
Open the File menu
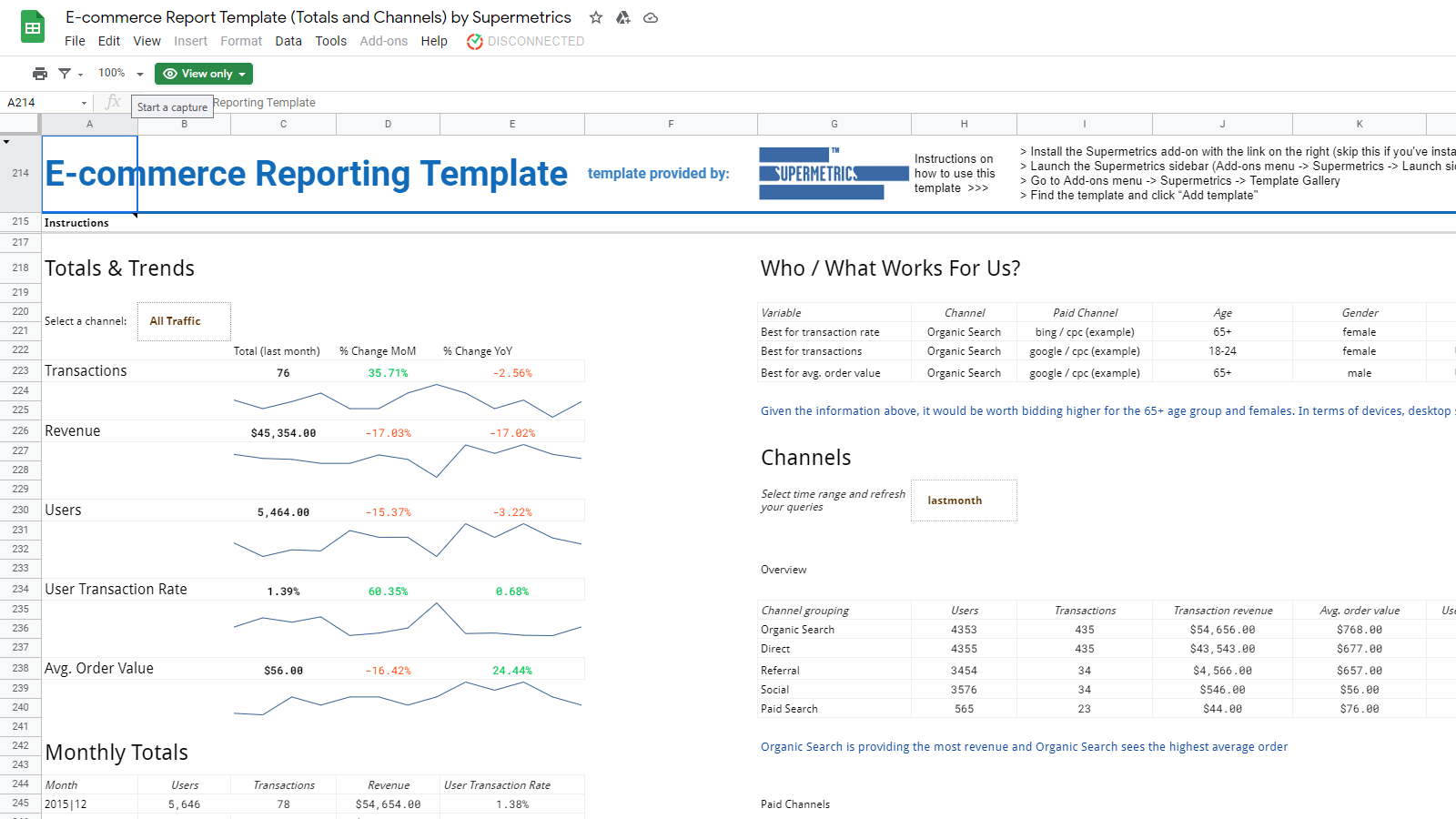(75, 41)
